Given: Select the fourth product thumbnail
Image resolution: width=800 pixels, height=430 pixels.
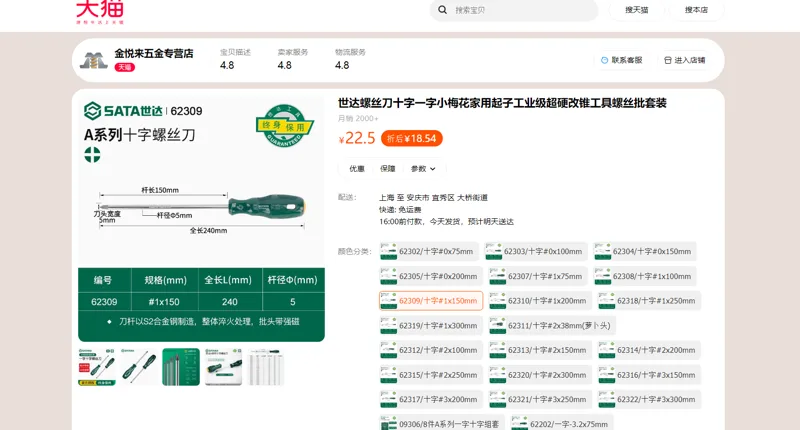Looking at the screenshot, I should [x=223, y=367].
